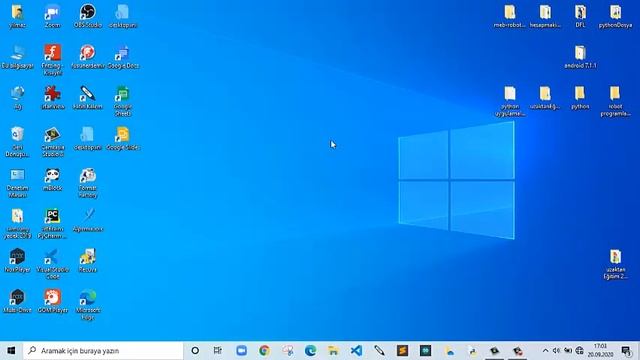Open the Google Docs shortcut
This screenshot has width=640, height=360.
coord(122,57)
